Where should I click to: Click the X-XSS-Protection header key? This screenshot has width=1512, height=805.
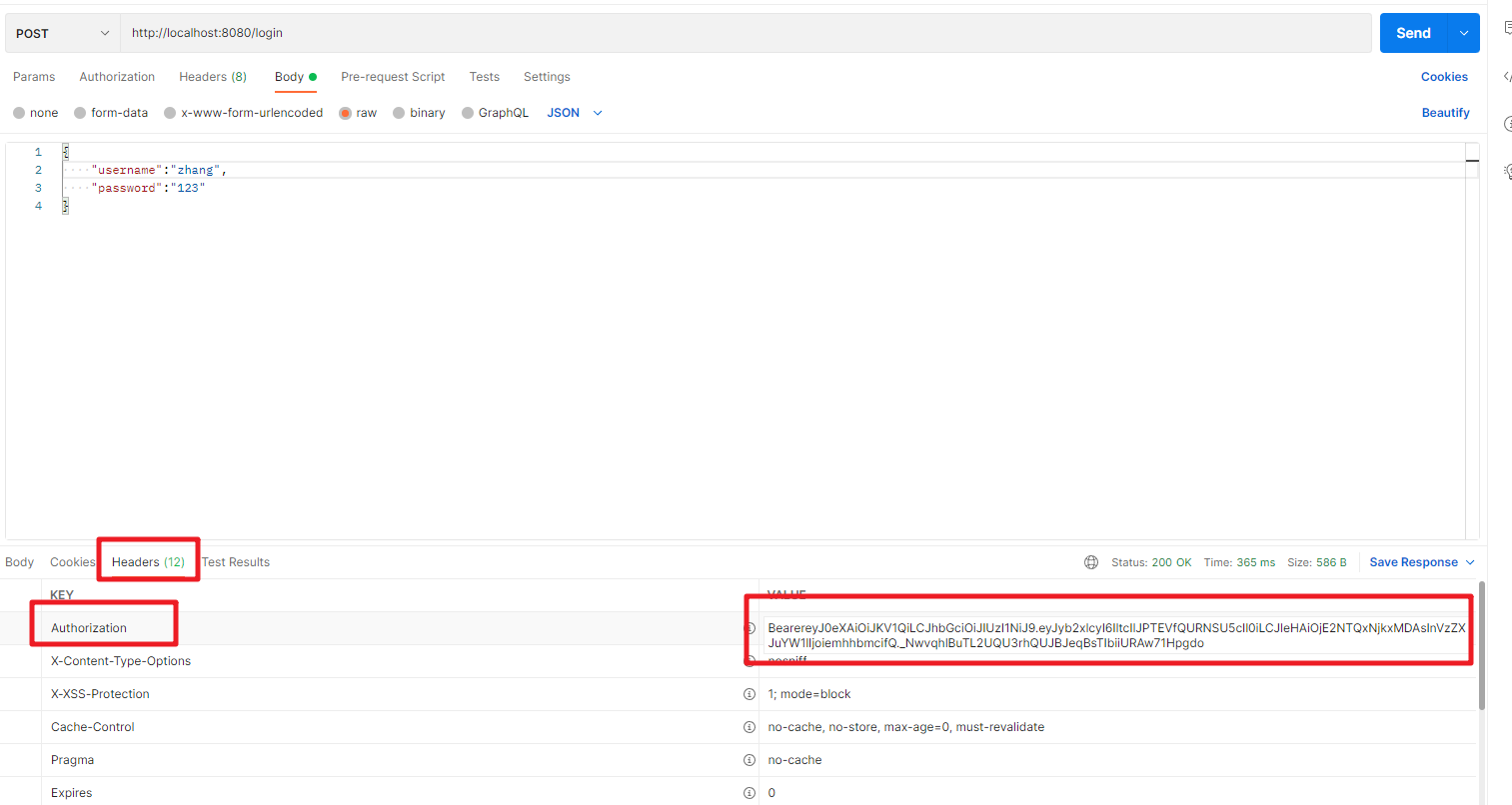pos(100,694)
